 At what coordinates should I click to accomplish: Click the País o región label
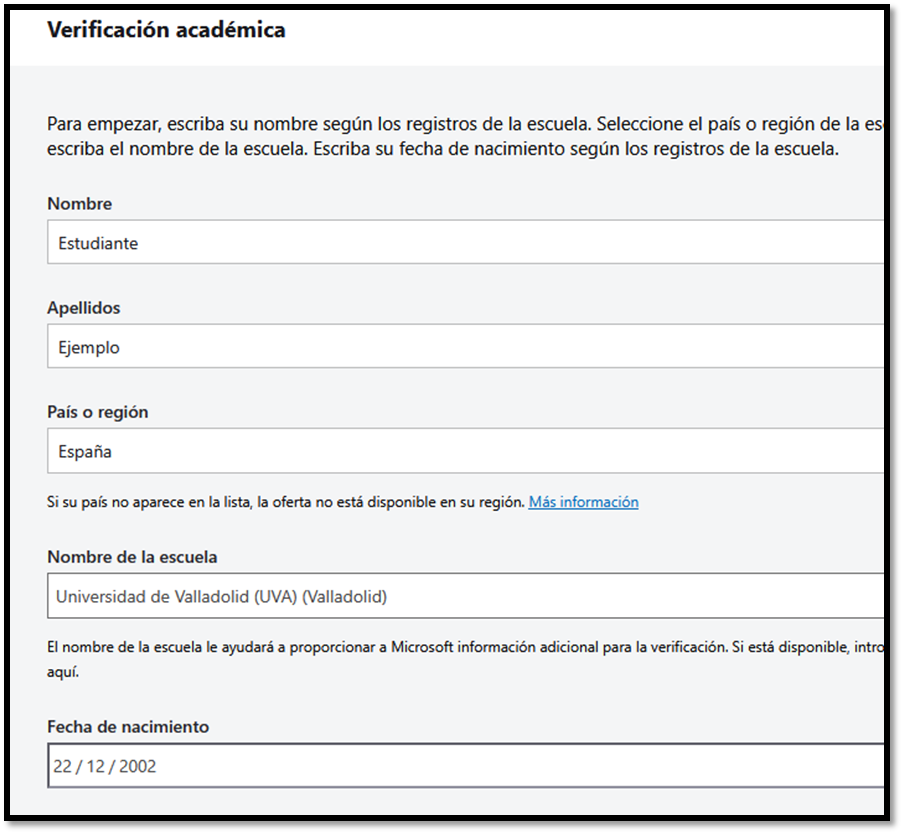(97, 412)
